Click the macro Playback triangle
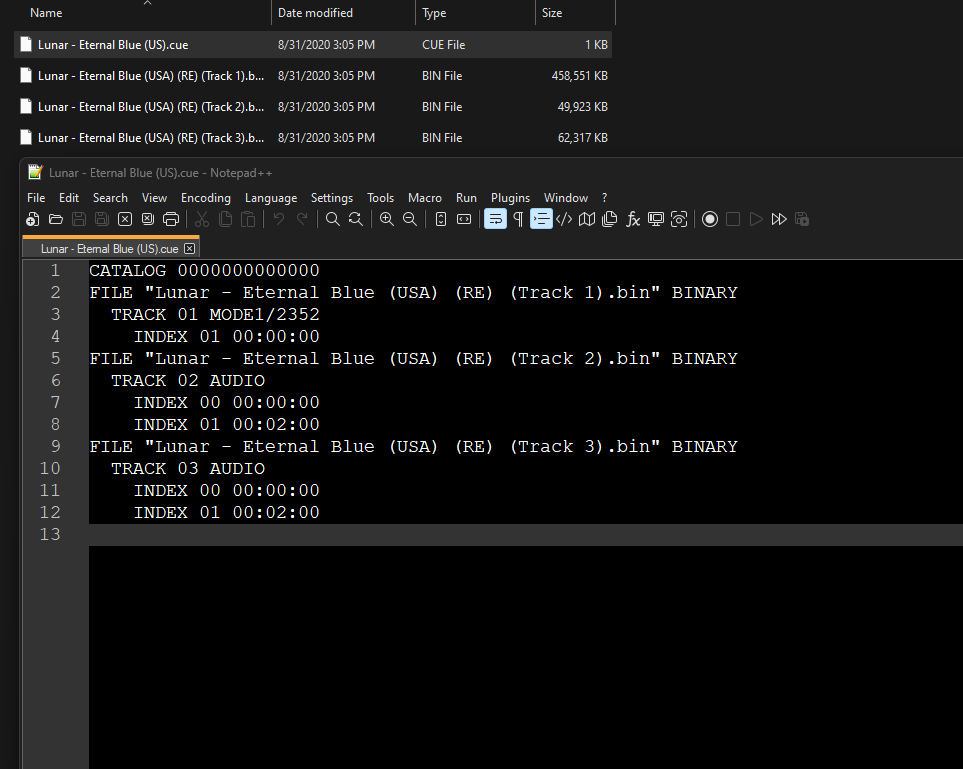The height and width of the screenshot is (769, 963). (756, 219)
